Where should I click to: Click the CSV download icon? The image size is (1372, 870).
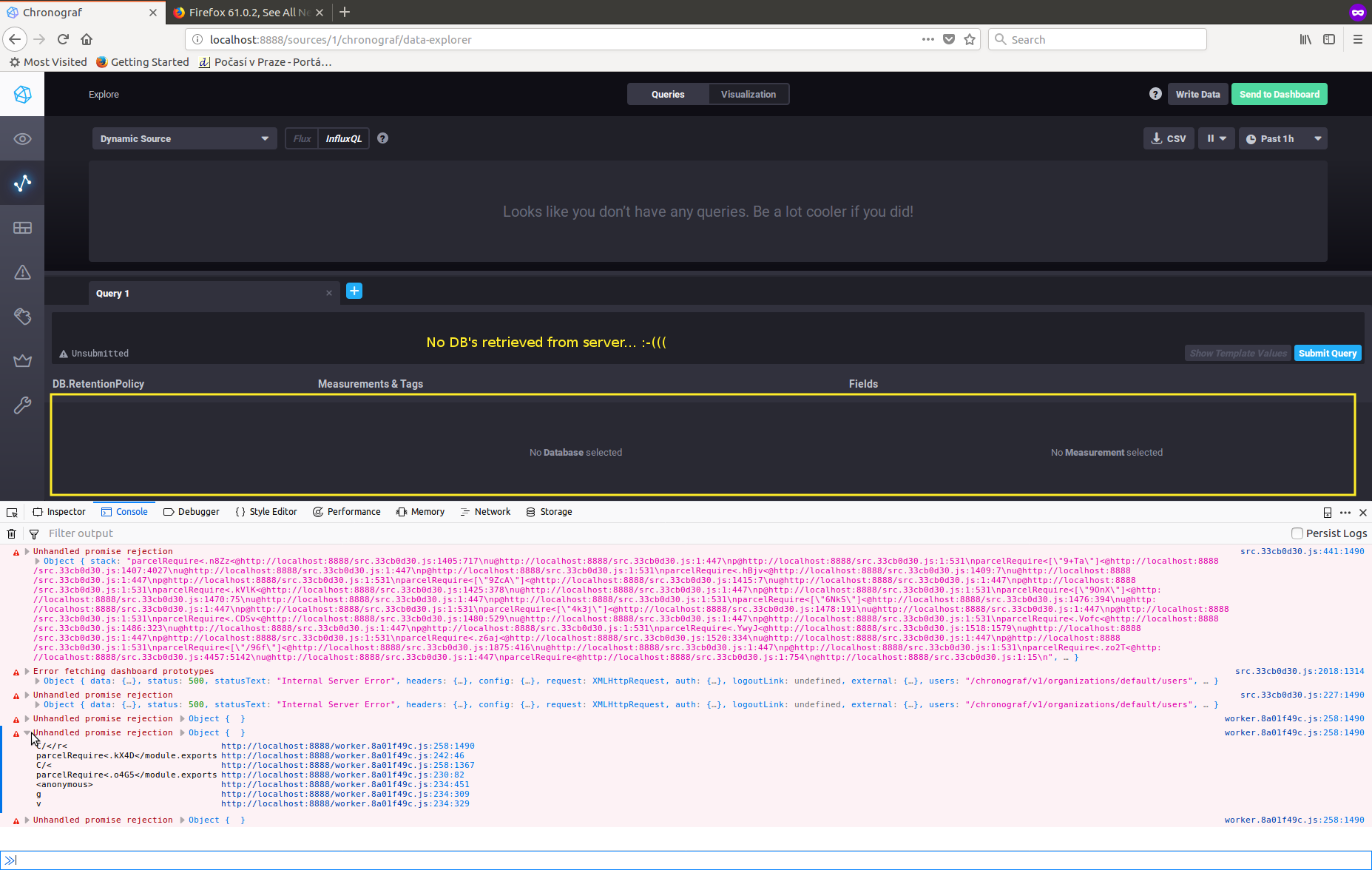click(x=1157, y=138)
